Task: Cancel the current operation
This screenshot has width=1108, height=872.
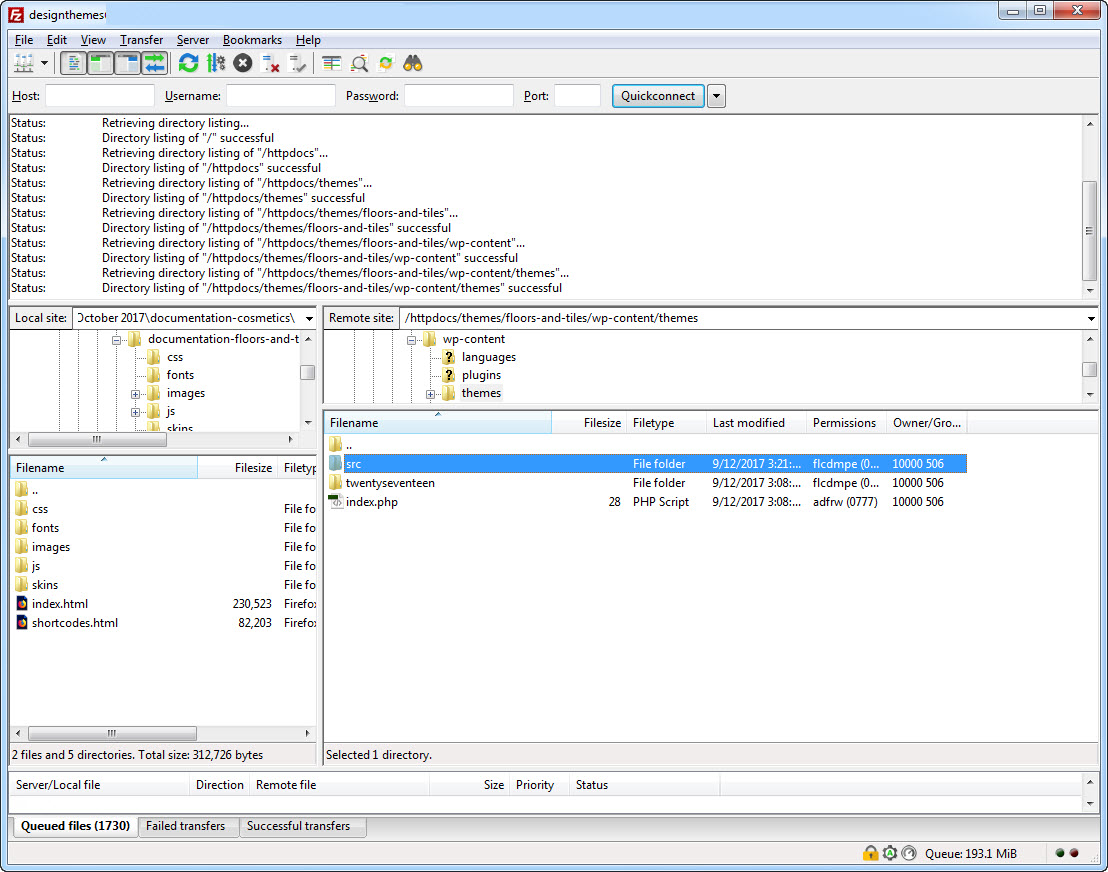Action: (243, 63)
